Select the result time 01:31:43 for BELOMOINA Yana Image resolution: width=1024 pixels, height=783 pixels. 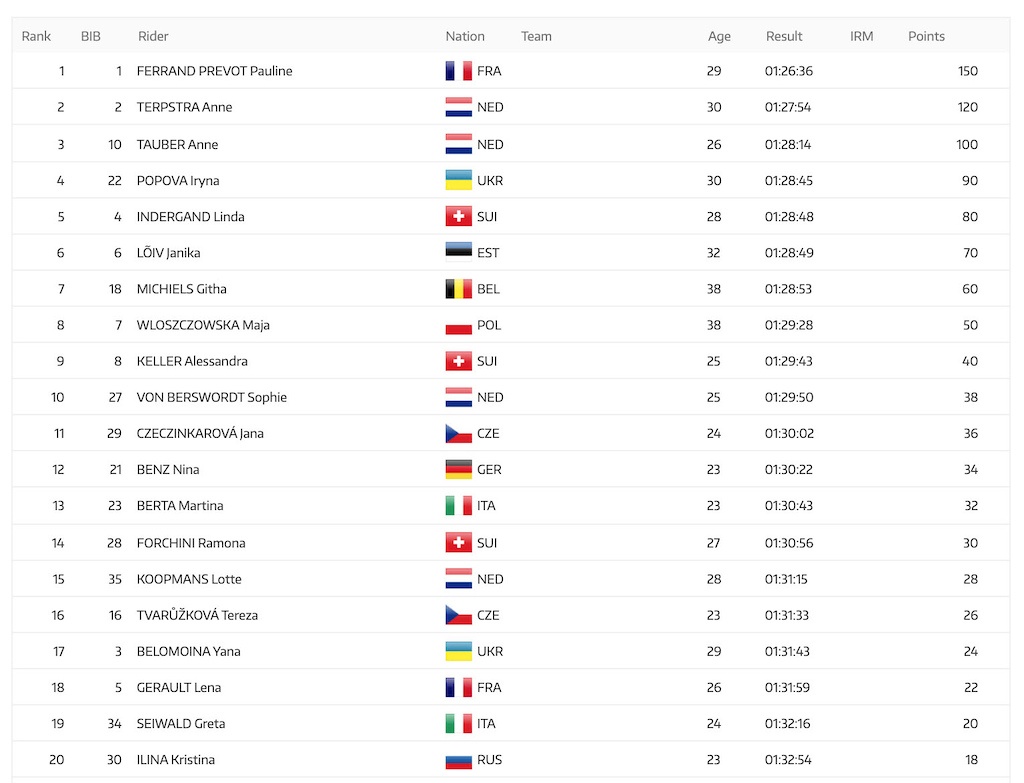(787, 651)
